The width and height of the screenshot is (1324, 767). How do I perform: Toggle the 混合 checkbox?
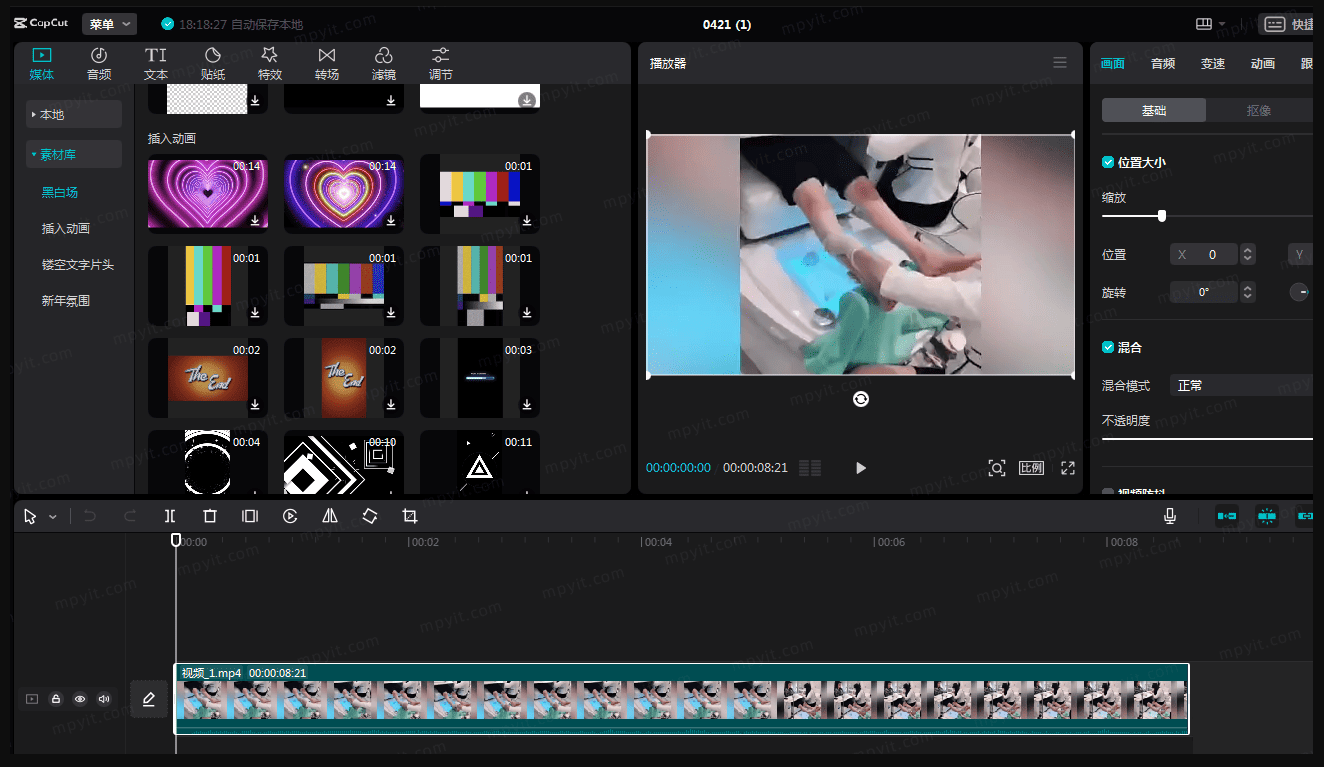(x=1108, y=347)
